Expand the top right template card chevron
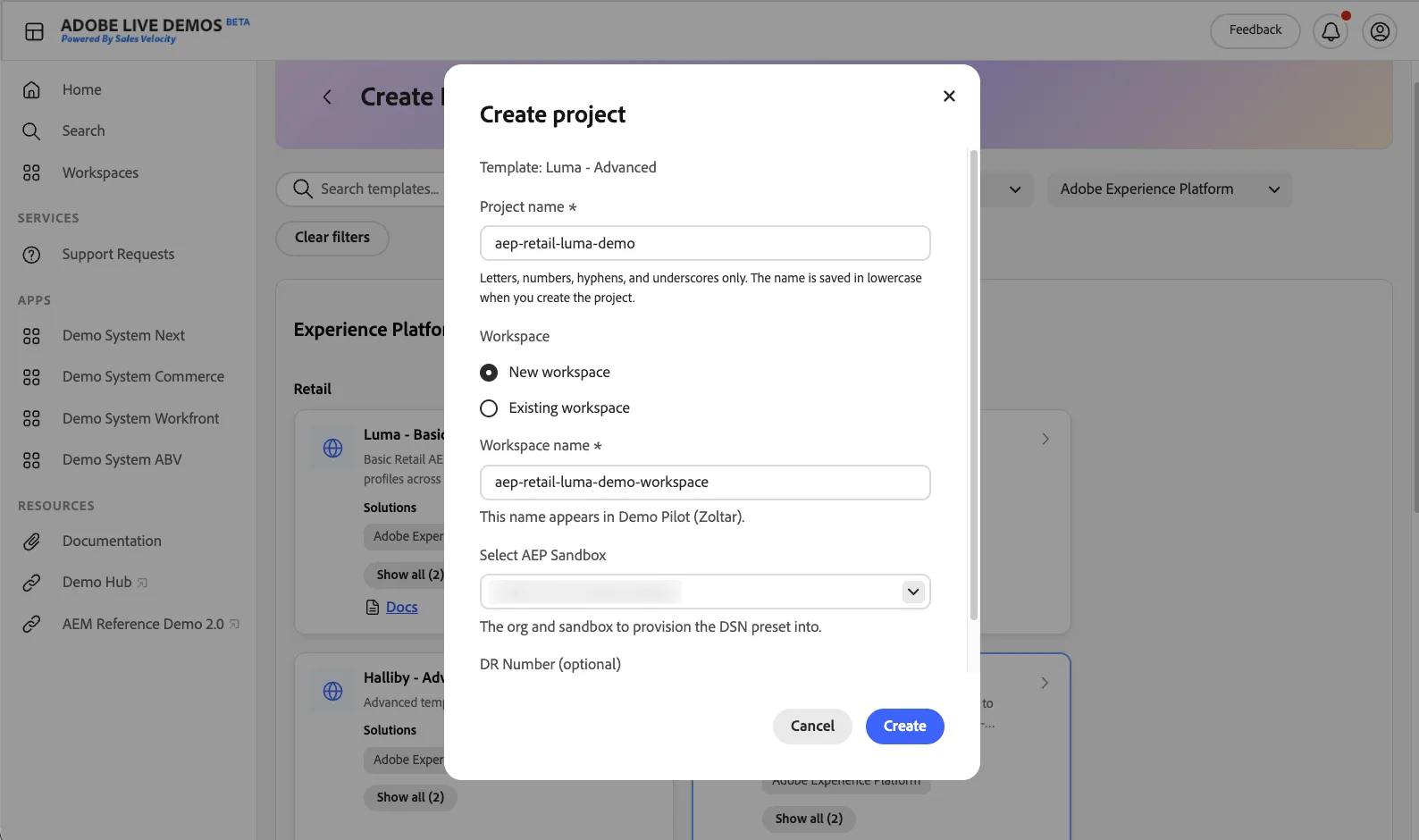Image resolution: width=1419 pixels, height=840 pixels. tap(1045, 439)
